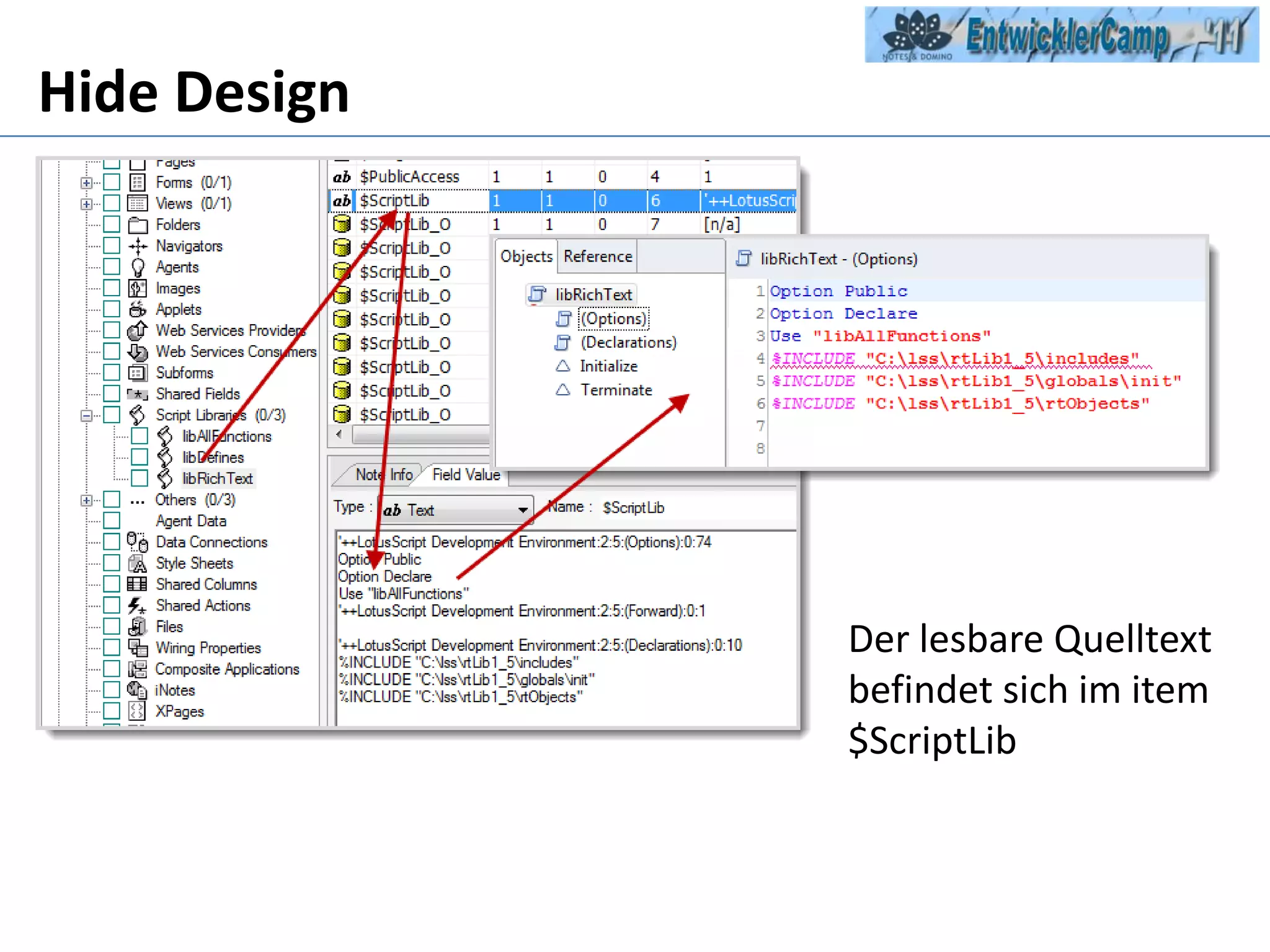This screenshot has height=952, width=1270.
Task: Tick the libRichText checkbox
Action: pyautogui.click(x=140, y=478)
